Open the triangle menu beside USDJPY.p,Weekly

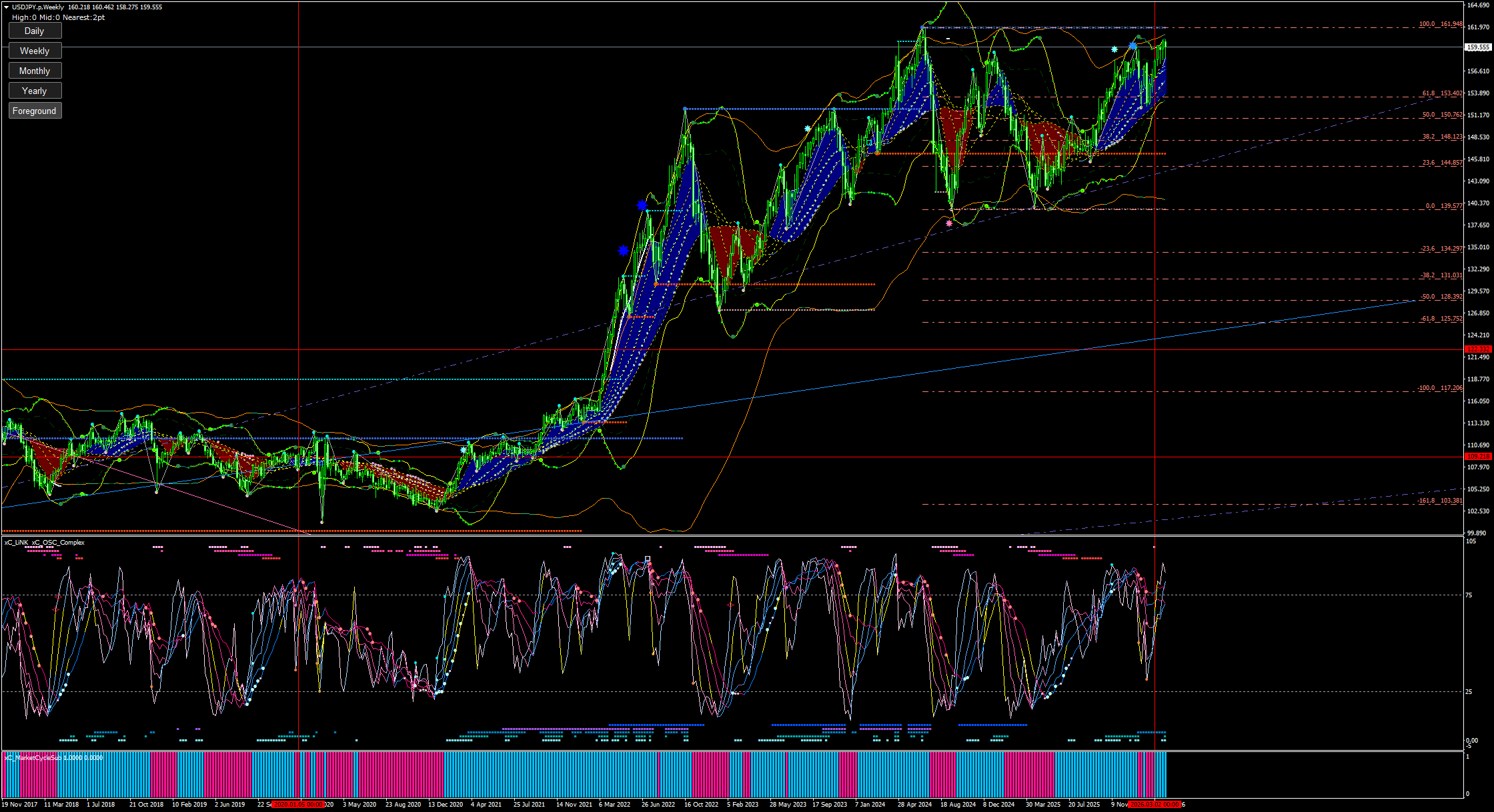[7, 7]
